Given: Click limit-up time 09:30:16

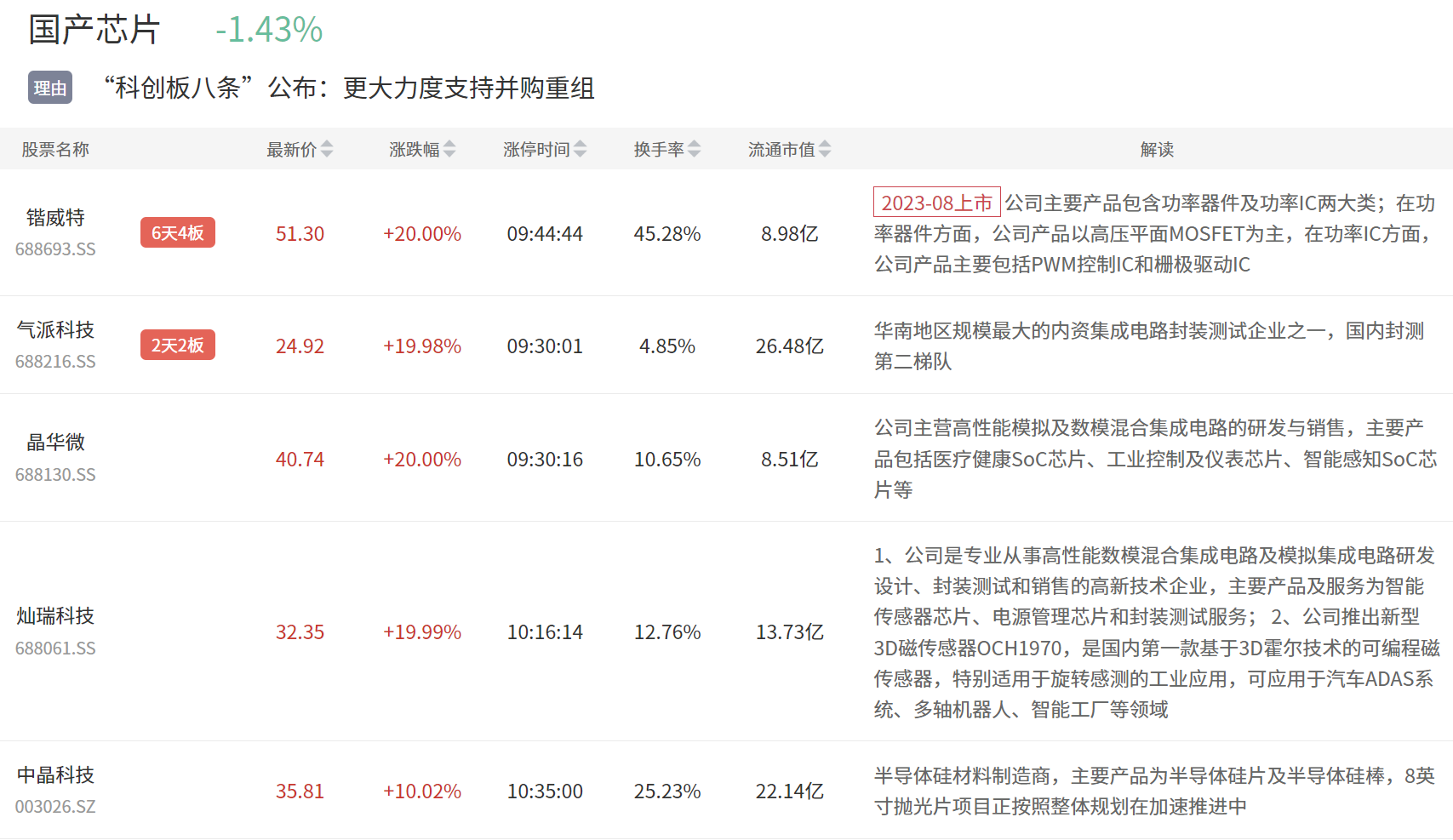Looking at the screenshot, I should pos(545,460).
